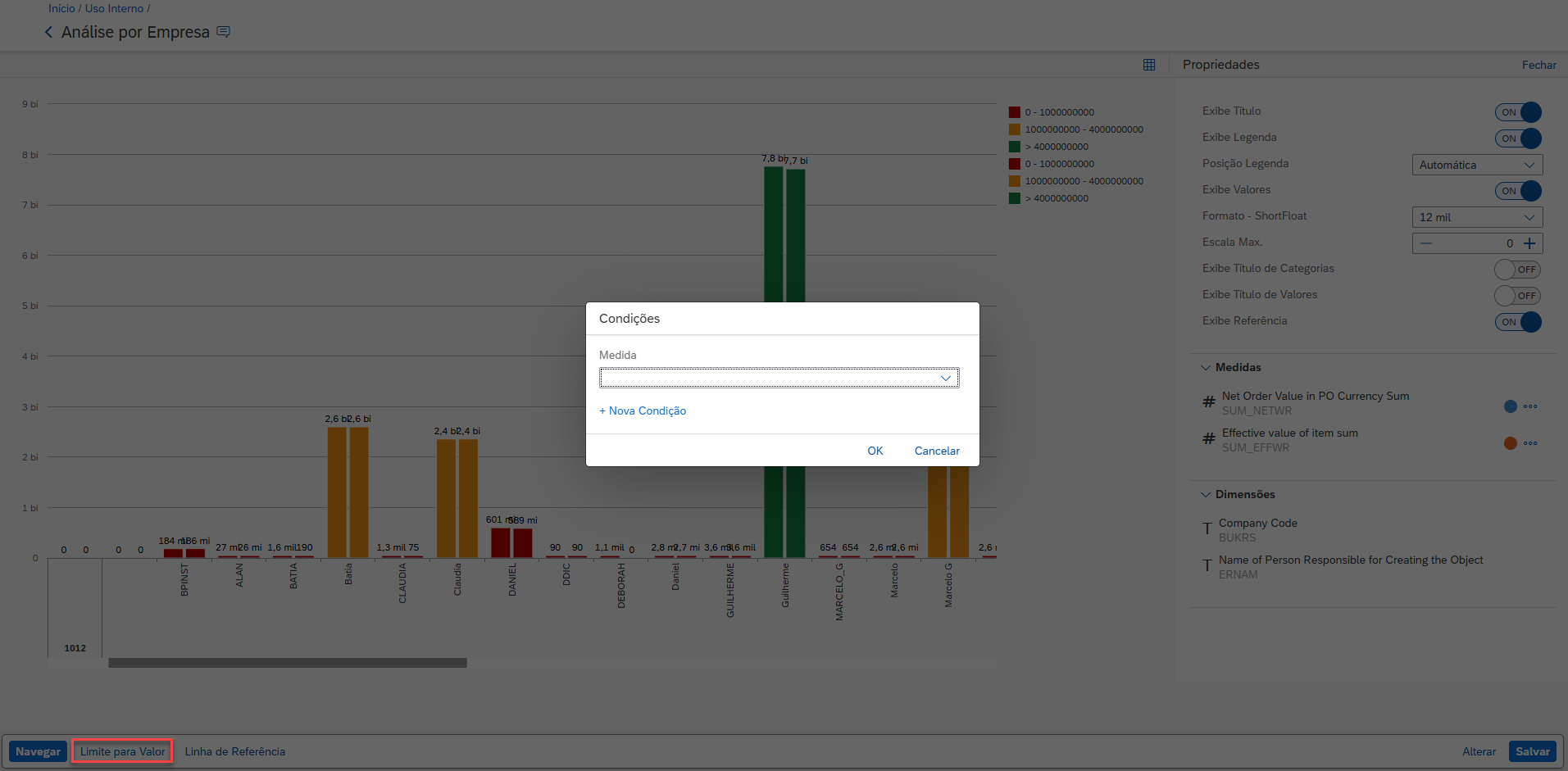Open the table view grid icon
Viewport: 1568px width, 771px height.
tap(1149, 65)
